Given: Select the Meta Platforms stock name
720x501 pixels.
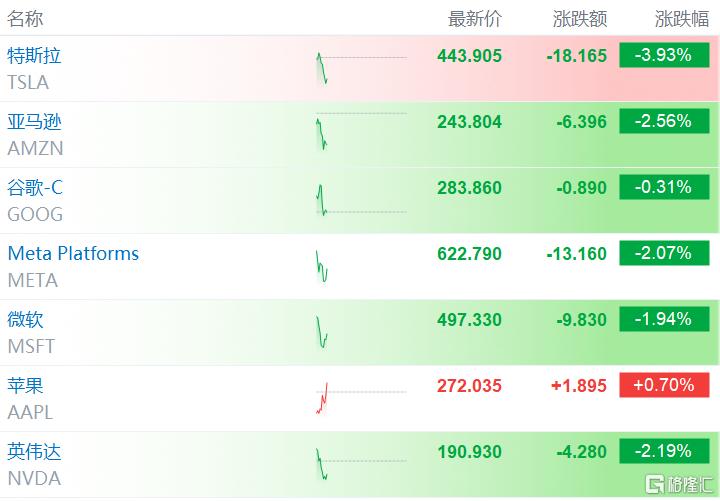Looking at the screenshot, I should click(73, 254).
